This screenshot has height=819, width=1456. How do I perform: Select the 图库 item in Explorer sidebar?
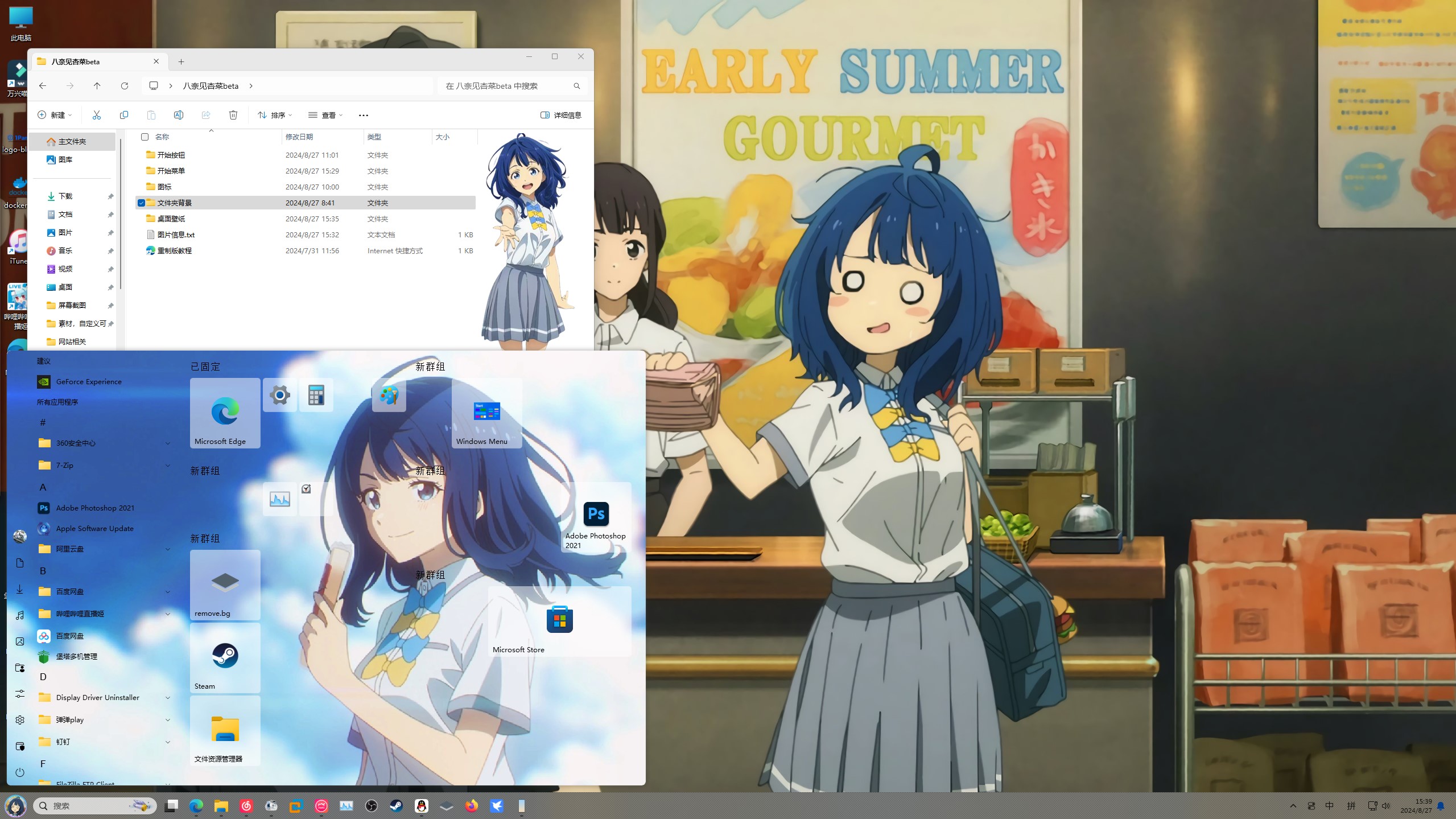click(65, 159)
